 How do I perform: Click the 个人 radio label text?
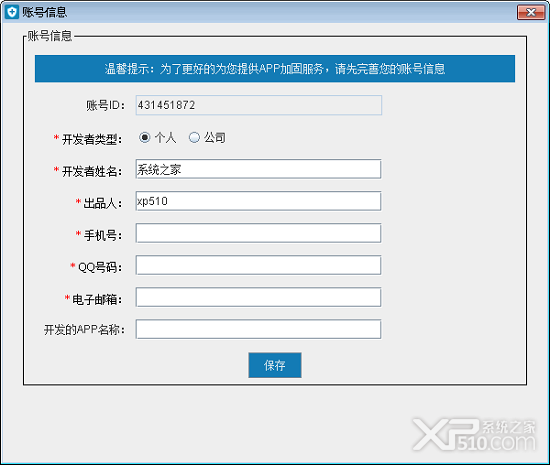tap(165, 137)
